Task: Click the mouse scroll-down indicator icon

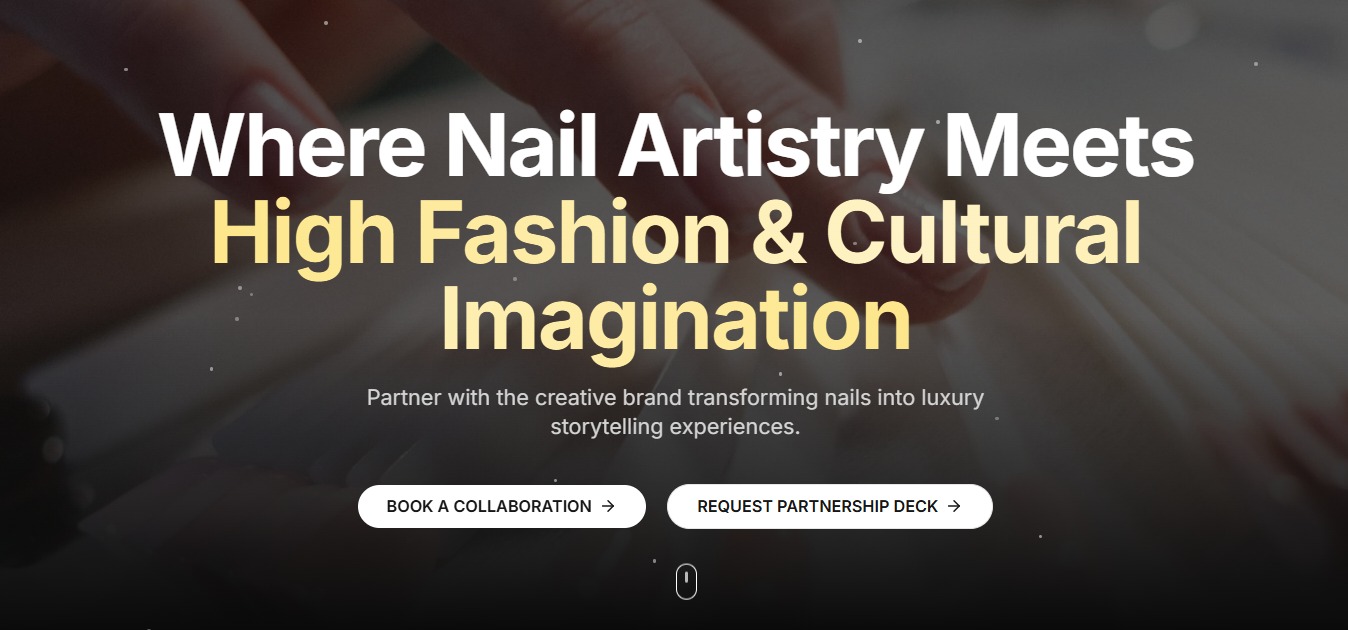Action: [686, 581]
